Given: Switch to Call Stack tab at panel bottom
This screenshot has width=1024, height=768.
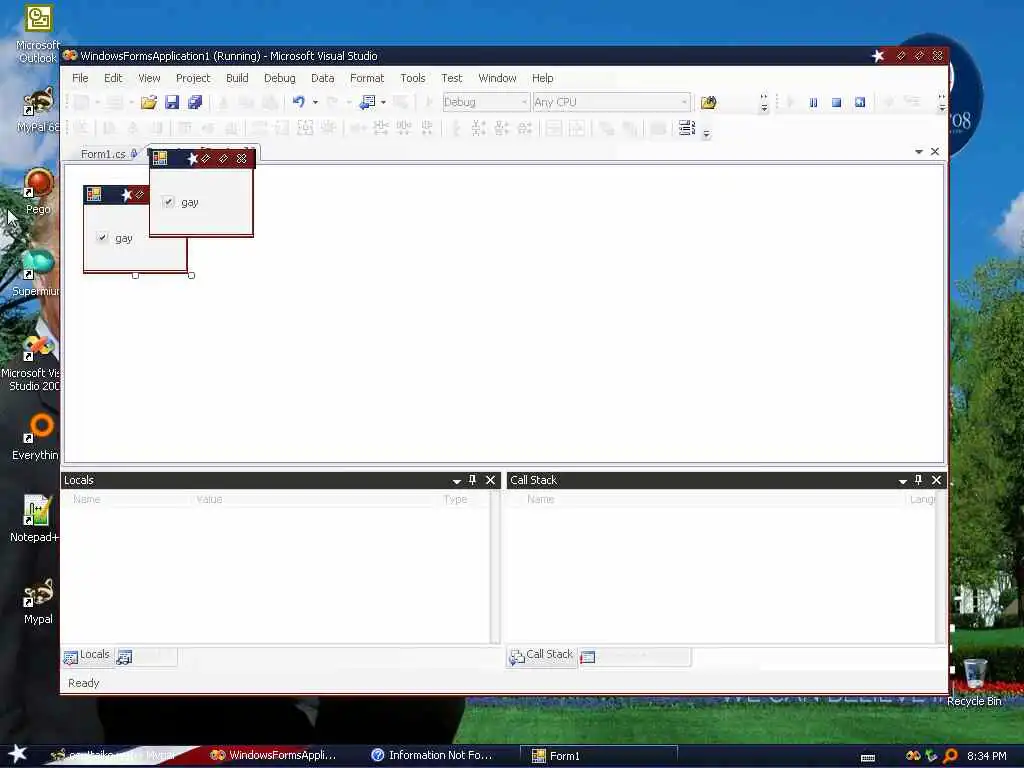Looking at the screenshot, I should (541, 655).
